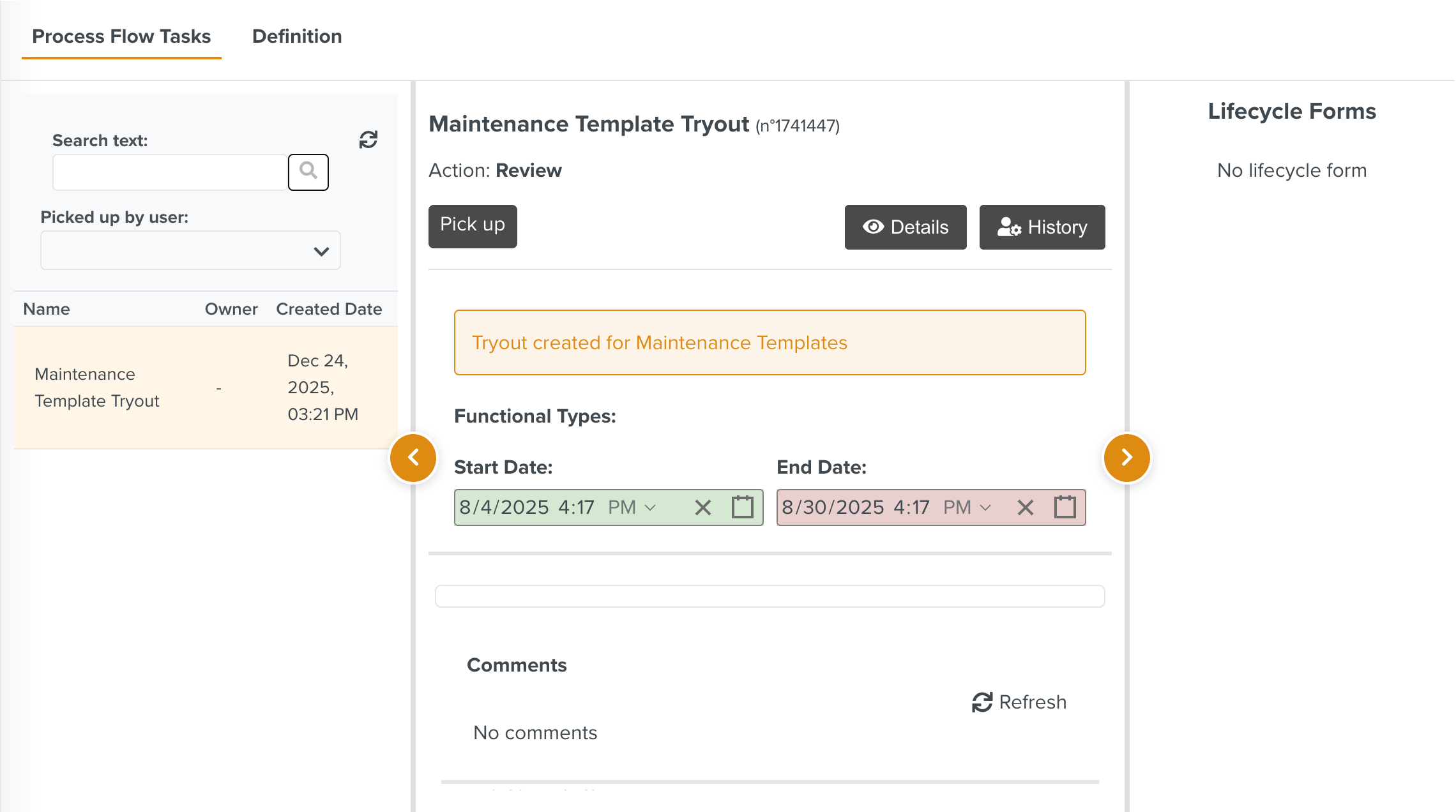Viewport: 1456px width, 812px height.
Task: Open Details view with eye icon
Action: click(x=905, y=227)
